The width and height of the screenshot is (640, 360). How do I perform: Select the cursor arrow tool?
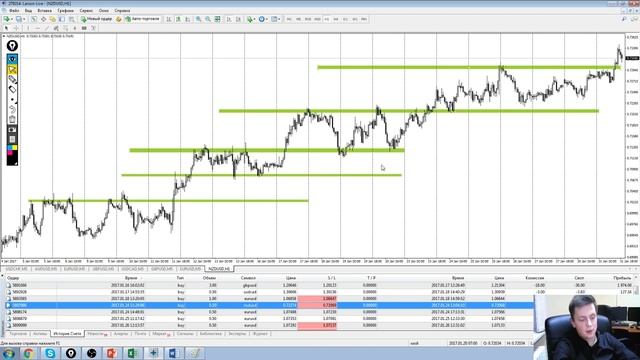6,28
